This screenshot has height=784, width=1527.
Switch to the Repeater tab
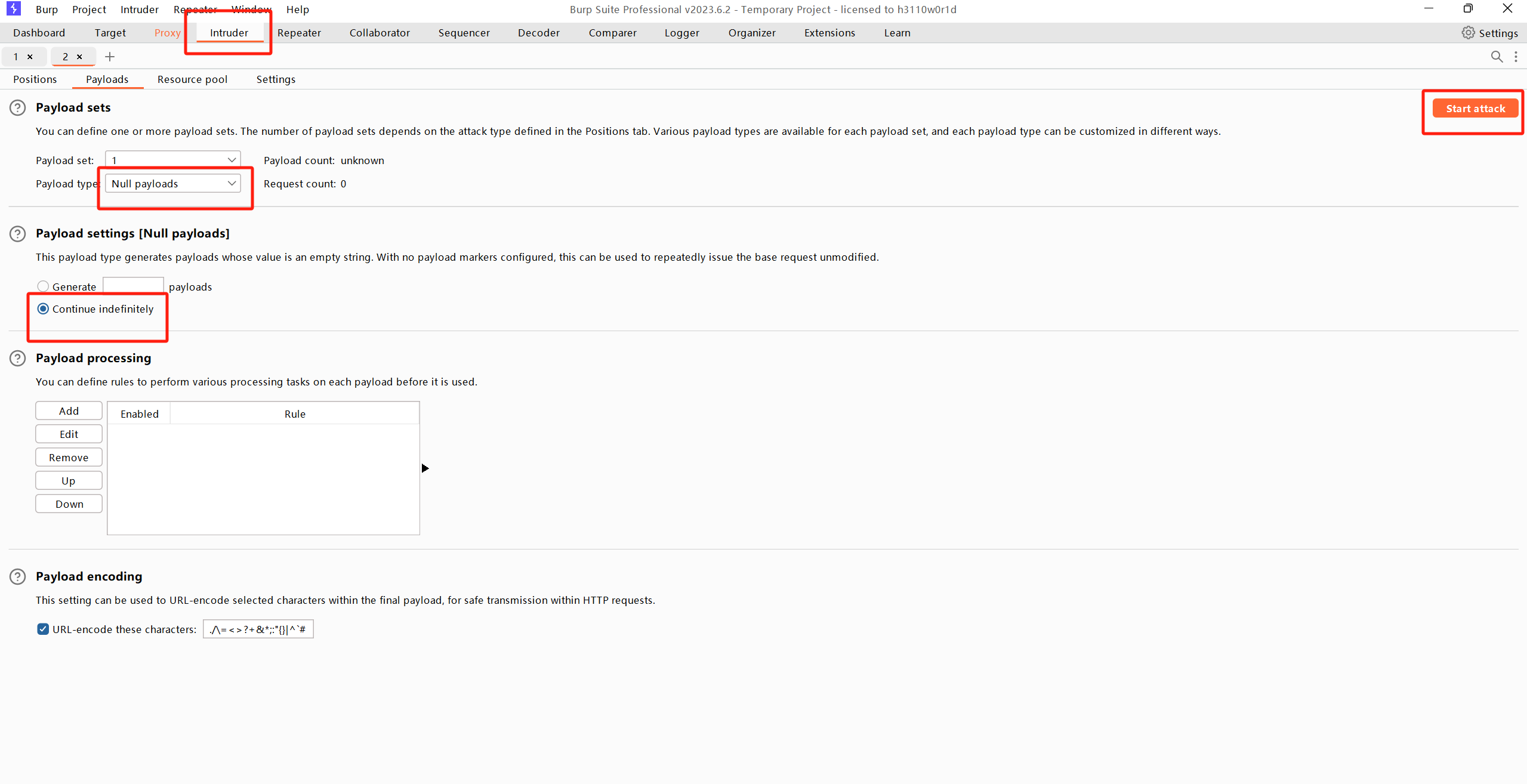point(299,33)
